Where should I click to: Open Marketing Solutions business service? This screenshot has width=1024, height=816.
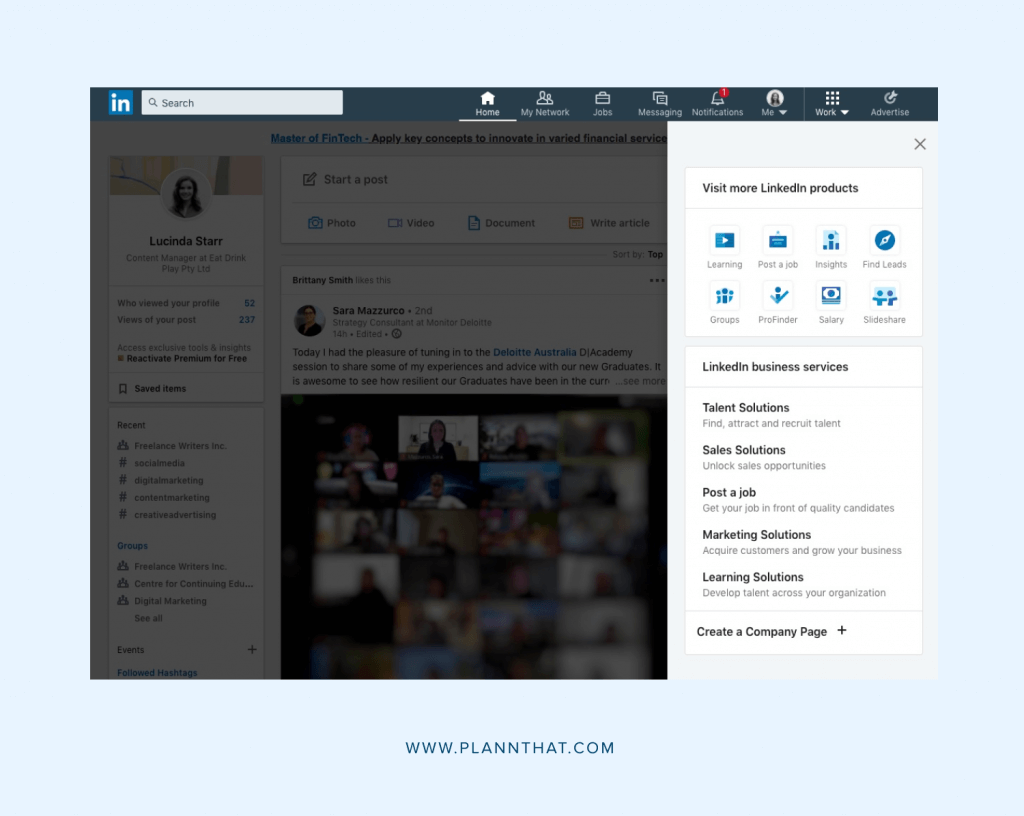coord(802,542)
